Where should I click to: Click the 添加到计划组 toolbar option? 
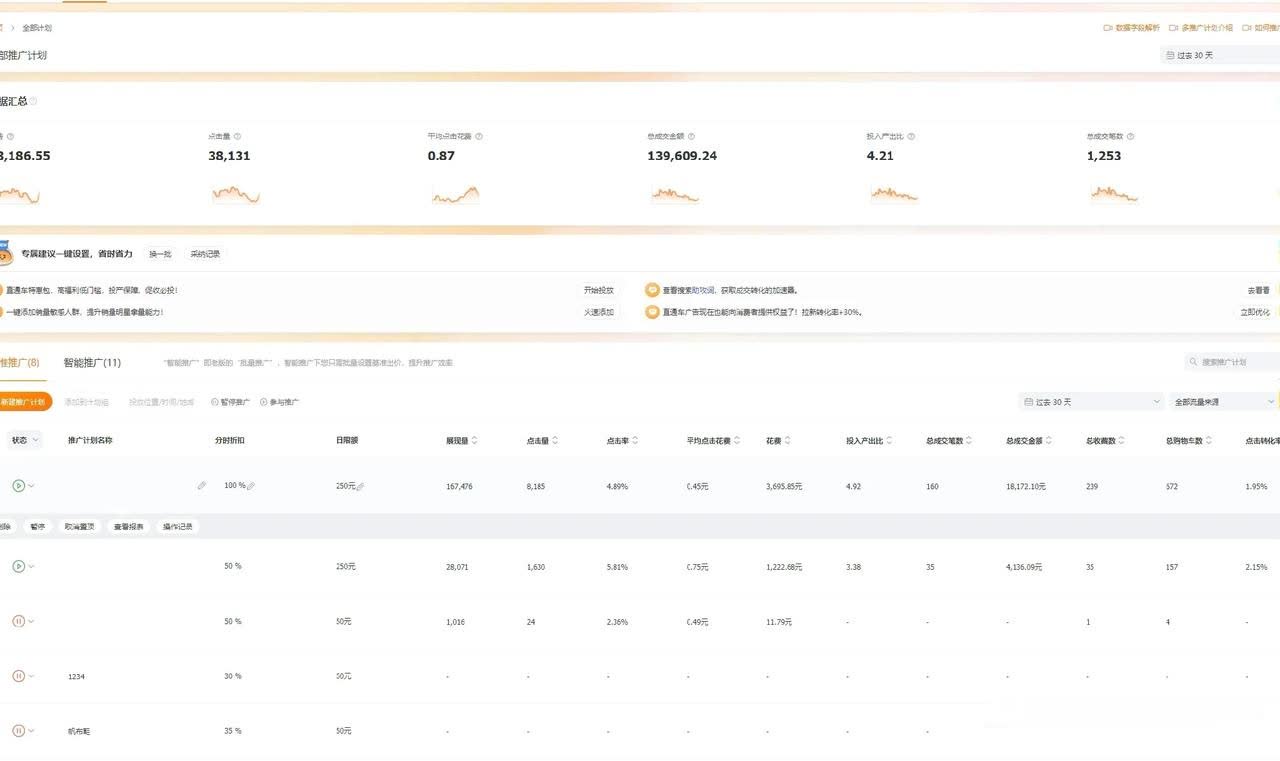[87, 402]
